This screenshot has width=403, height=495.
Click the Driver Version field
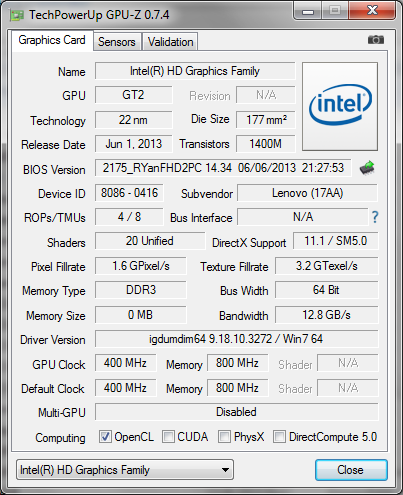[x=237, y=339]
